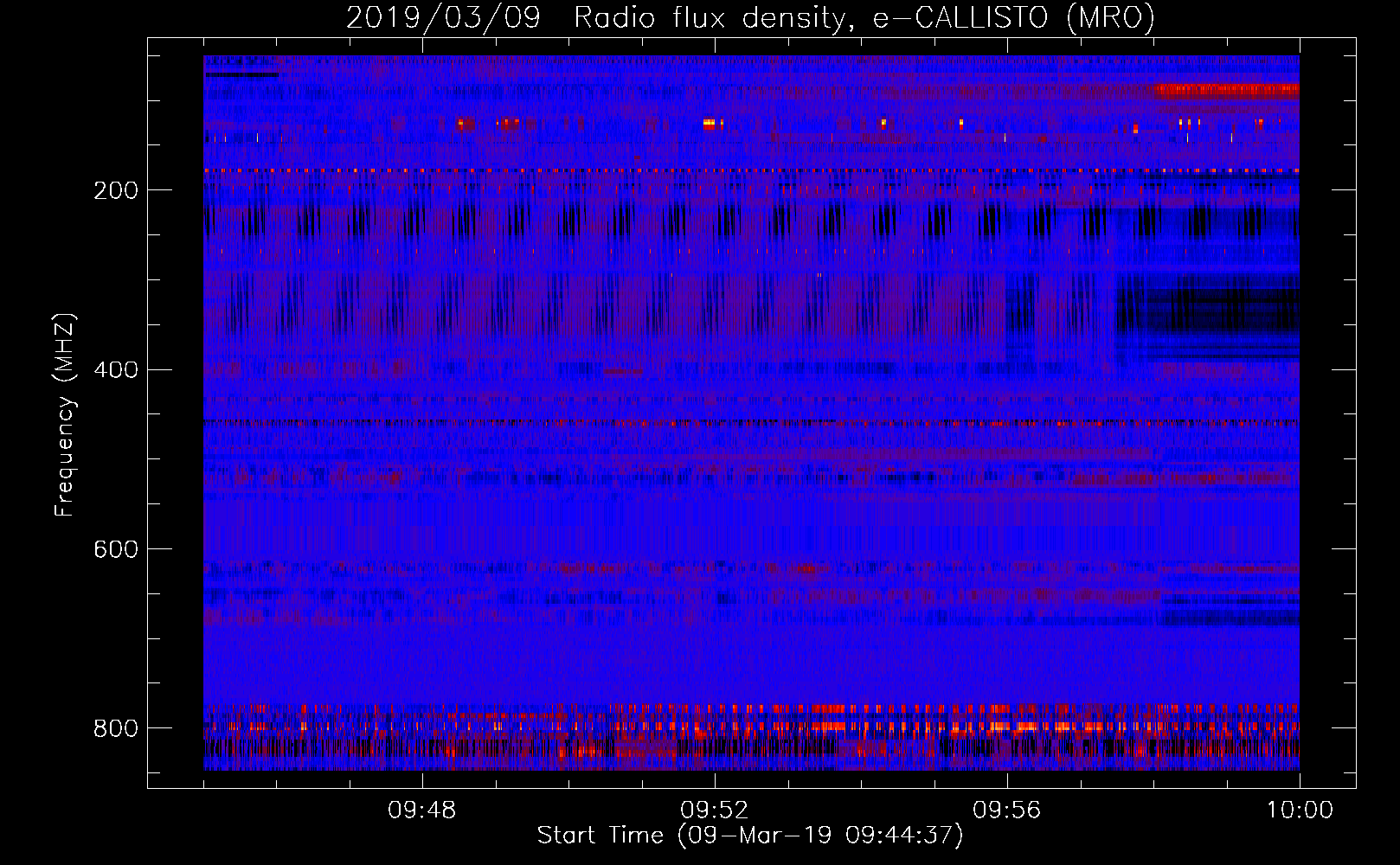The height and width of the screenshot is (865, 1400).
Task: Click the 09:56 time axis label
Action: click(1007, 811)
